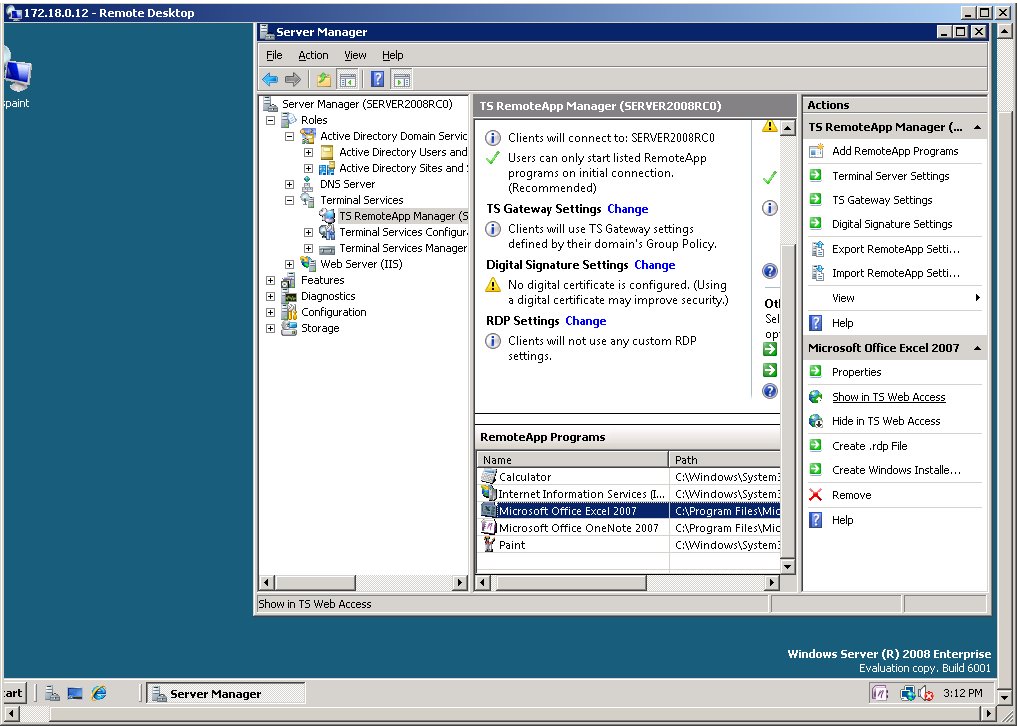The image size is (1017, 726).
Task: Select Microsoft Office Excel 2007 list row
Action: [x=628, y=511]
